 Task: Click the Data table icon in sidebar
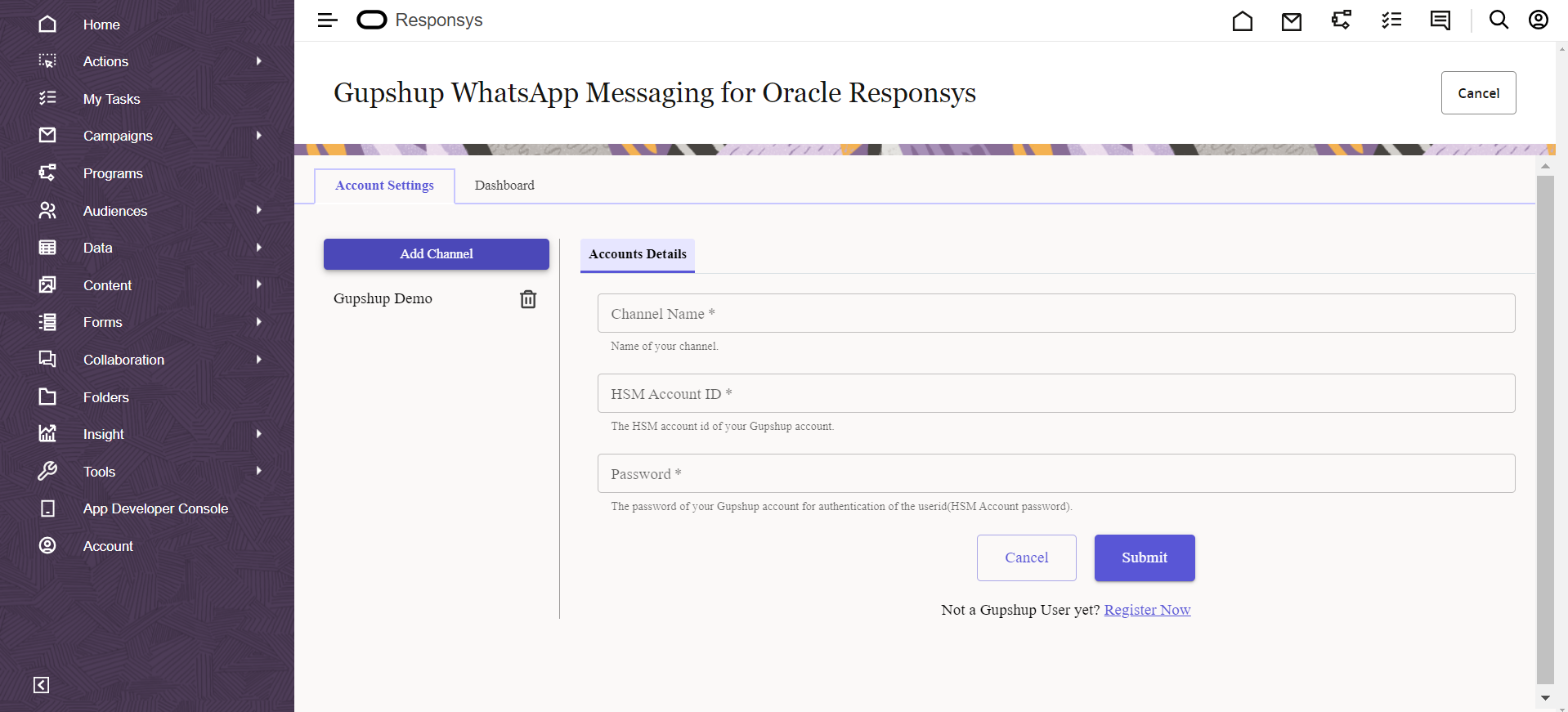click(47, 247)
